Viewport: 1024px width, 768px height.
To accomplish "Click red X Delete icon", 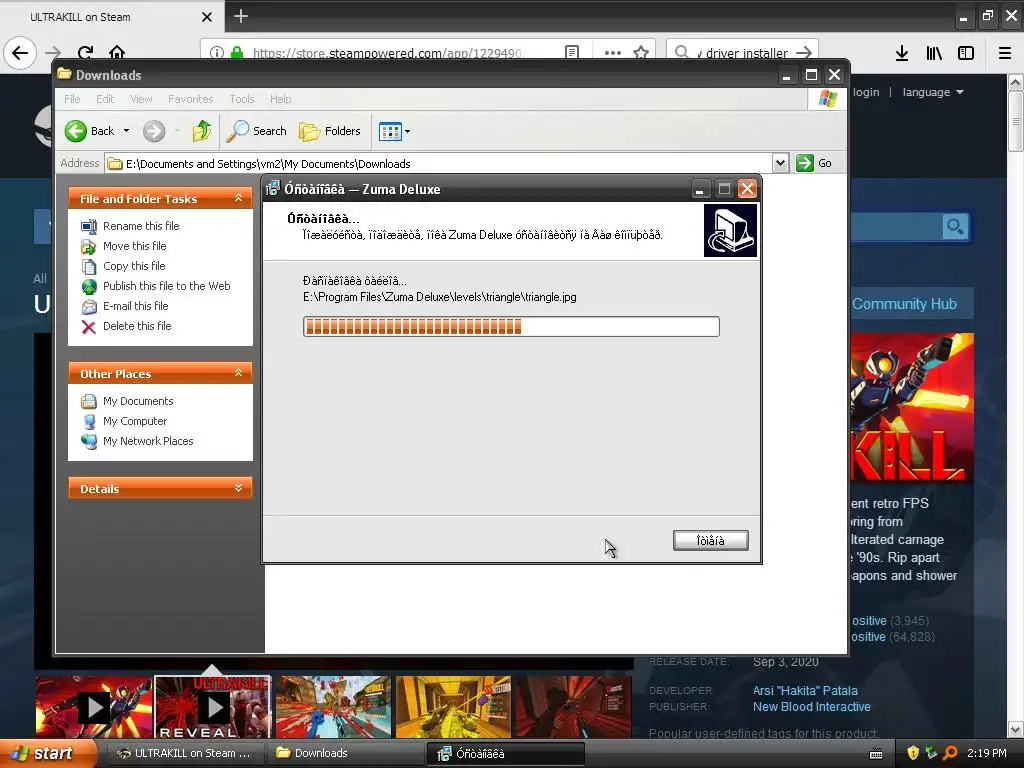I will 89,327.
